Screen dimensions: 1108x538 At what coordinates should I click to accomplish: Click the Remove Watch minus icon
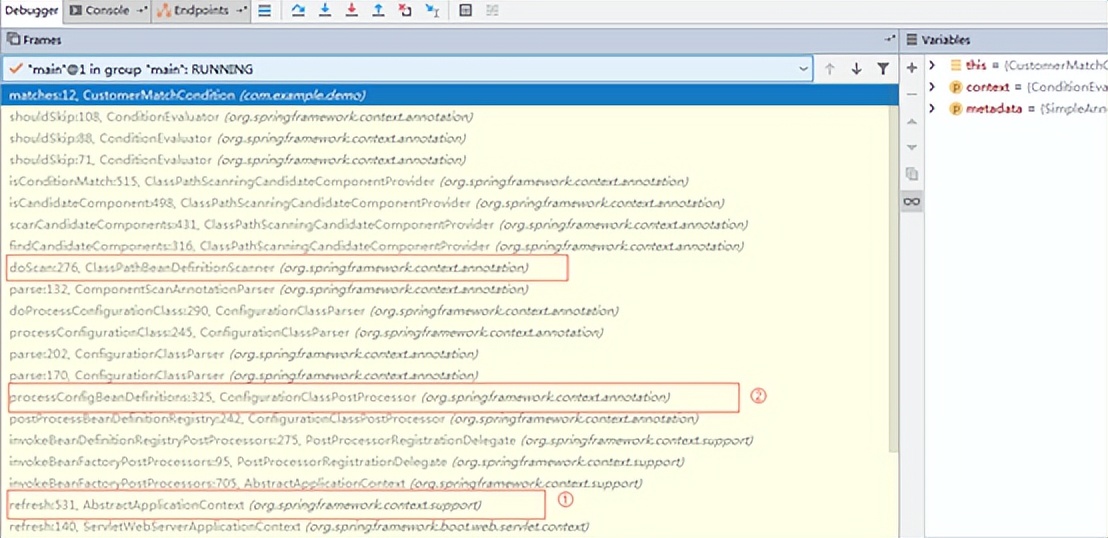[x=912, y=94]
